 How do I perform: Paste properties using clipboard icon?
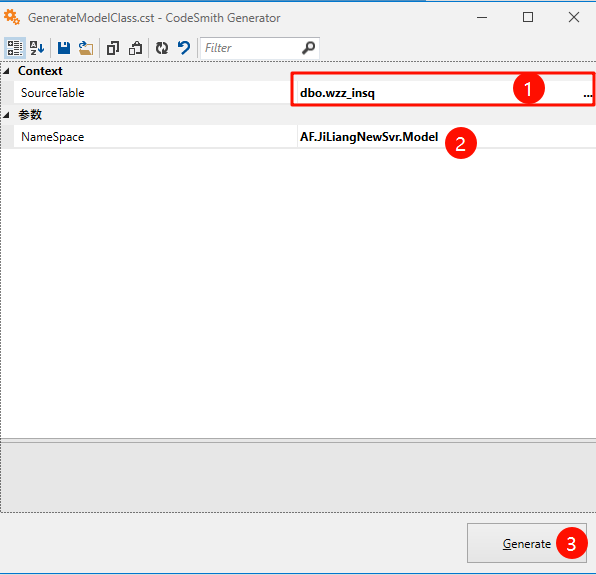click(136, 48)
